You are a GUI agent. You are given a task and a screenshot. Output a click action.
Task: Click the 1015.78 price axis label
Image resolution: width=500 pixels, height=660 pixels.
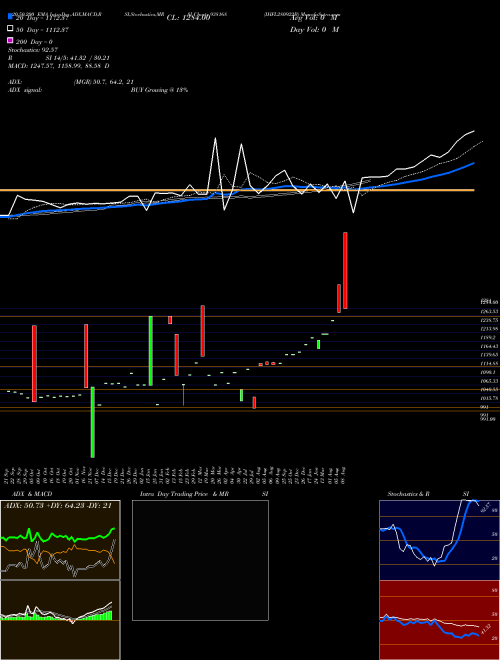pos(489,398)
